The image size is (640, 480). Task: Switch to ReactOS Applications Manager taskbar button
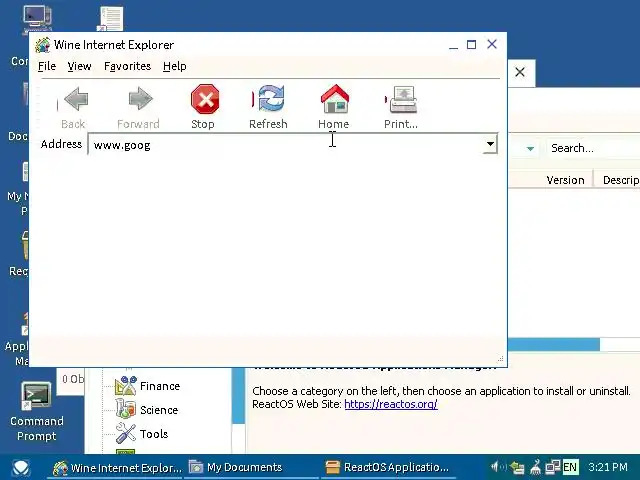(x=390, y=468)
